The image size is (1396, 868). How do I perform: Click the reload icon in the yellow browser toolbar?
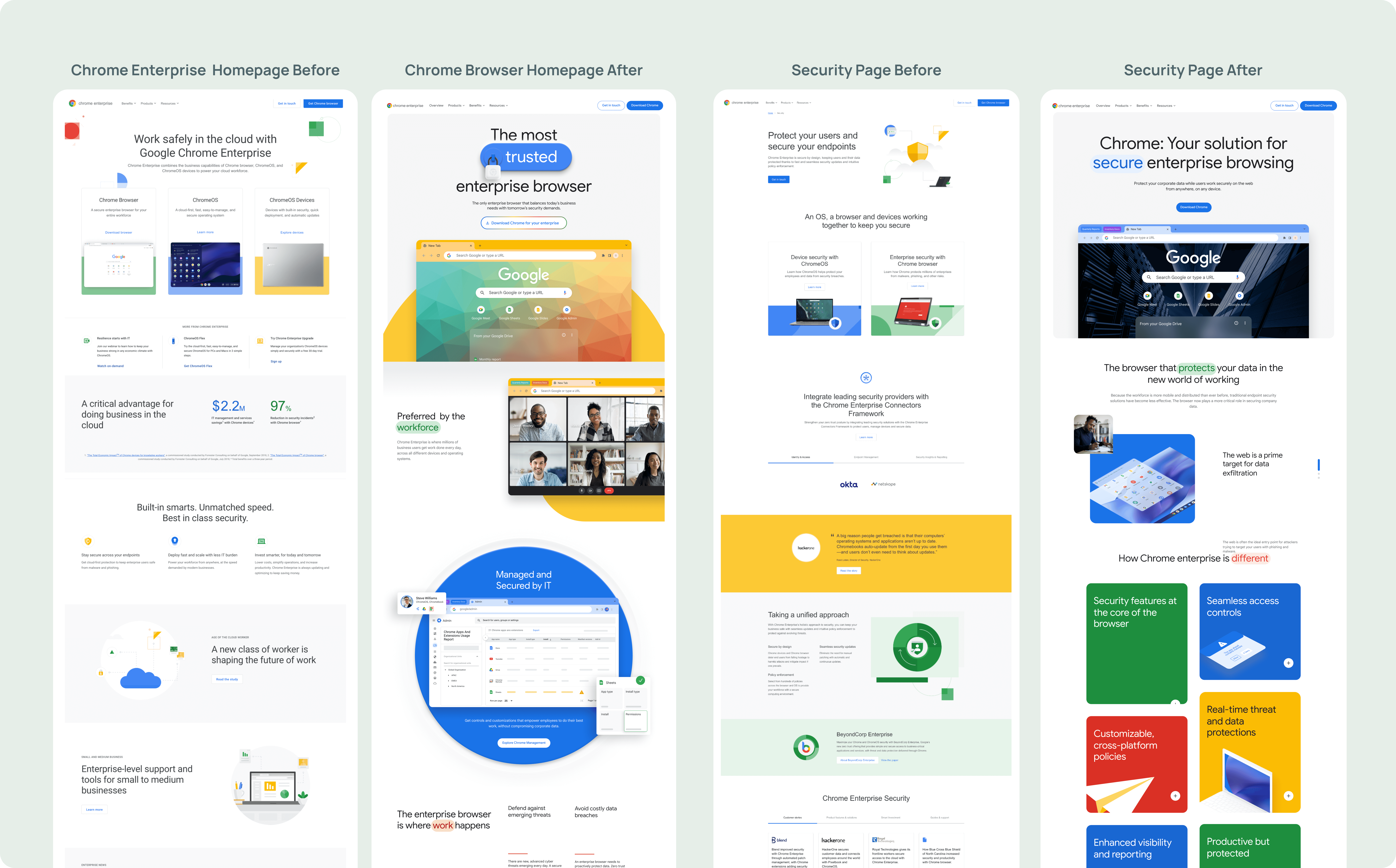pos(438,255)
